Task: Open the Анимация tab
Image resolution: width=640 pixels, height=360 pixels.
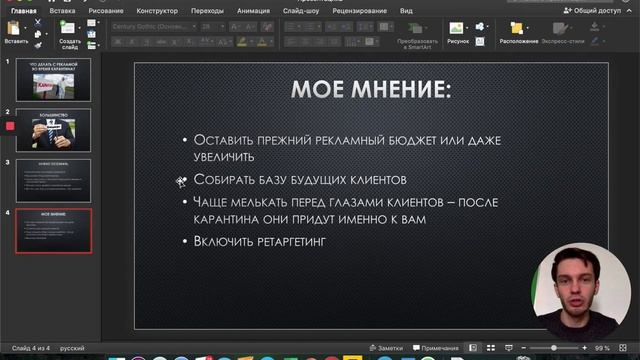Action: click(253, 11)
